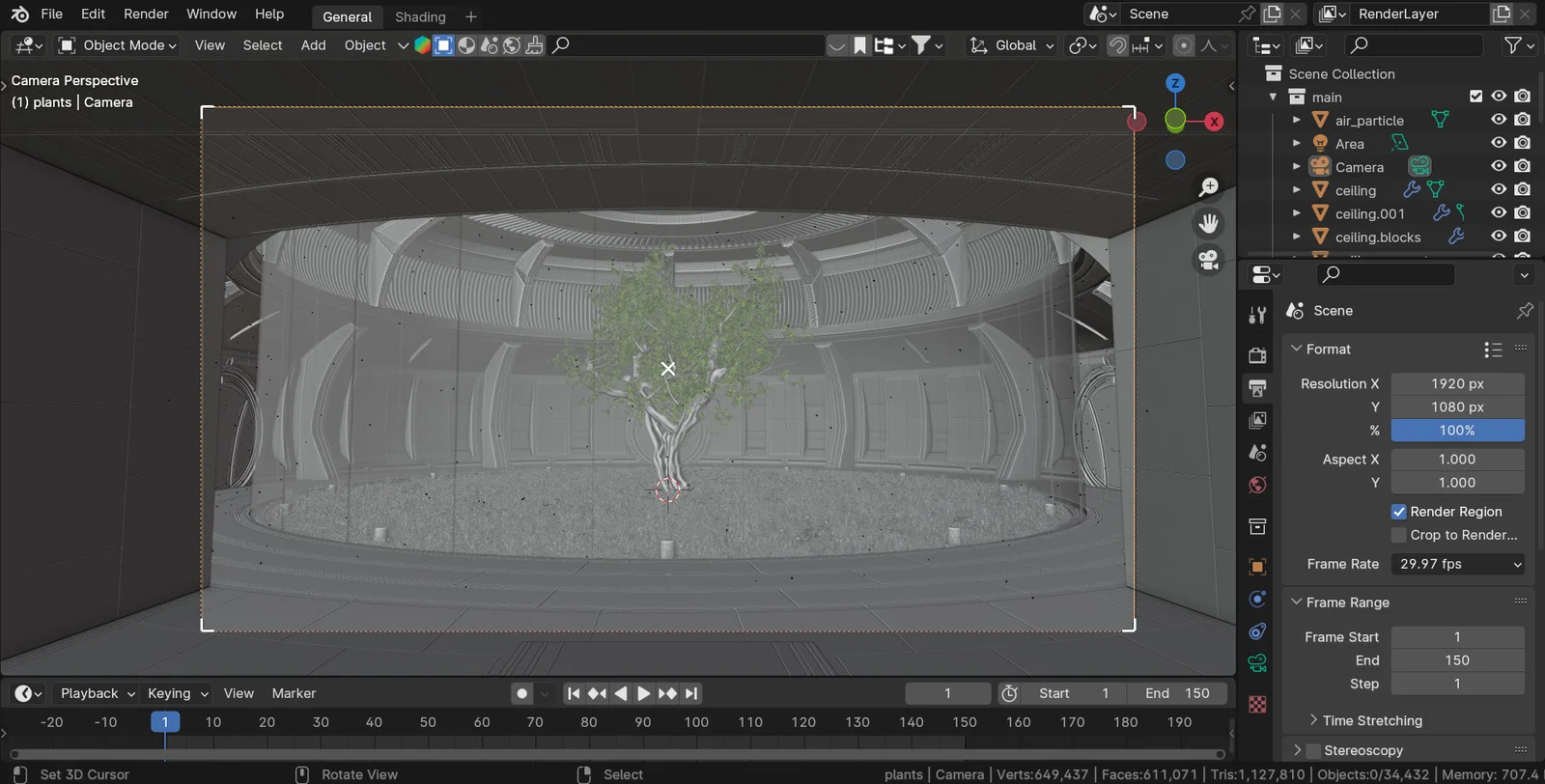Viewport: 1545px width, 784px height.
Task: Toggle snapping magnet in the header
Action: click(x=1117, y=45)
